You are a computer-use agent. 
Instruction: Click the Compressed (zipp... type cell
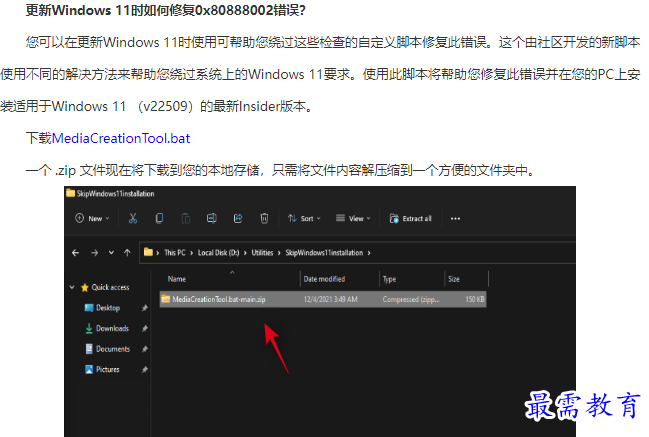tap(411, 299)
